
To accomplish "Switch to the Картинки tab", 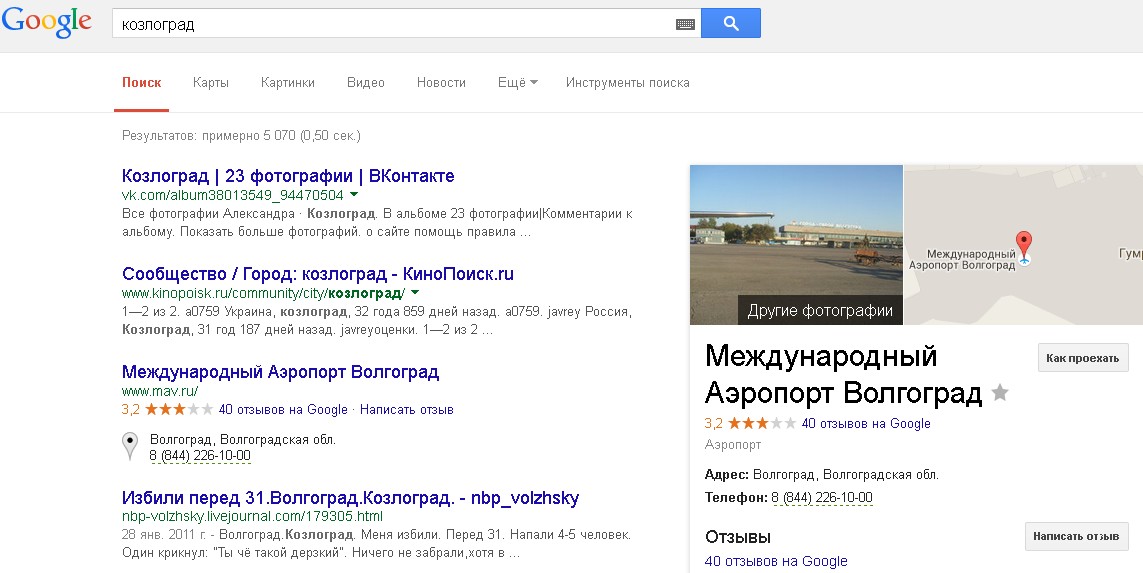I will click(288, 82).
